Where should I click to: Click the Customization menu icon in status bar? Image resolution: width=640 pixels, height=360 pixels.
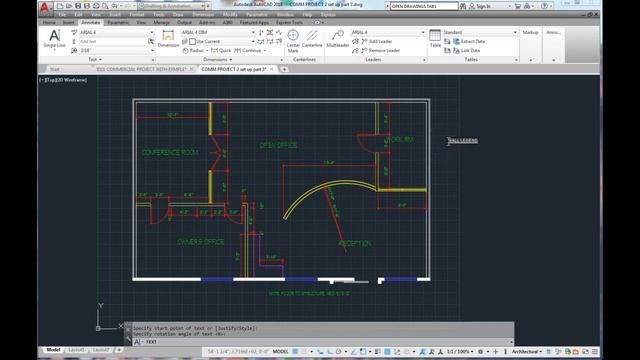[595, 351]
